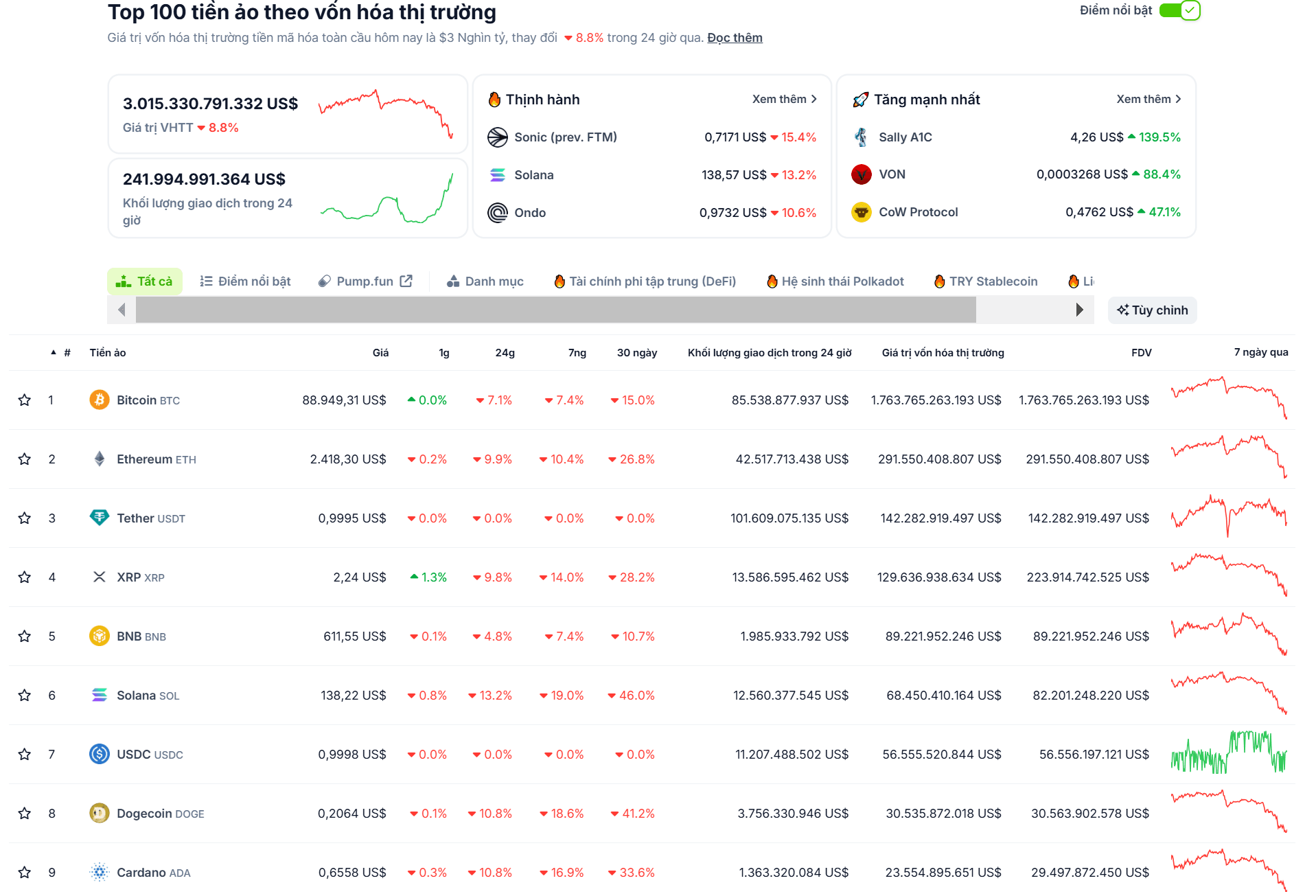Viewport: 1316px width, 896px height.
Task: Star XRP as favorite
Action: [25, 577]
